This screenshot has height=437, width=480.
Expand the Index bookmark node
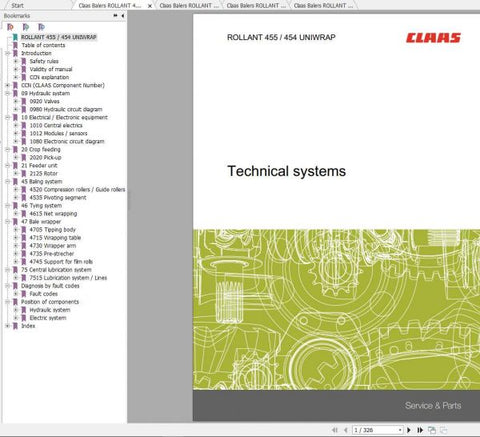tap(7, 326)
